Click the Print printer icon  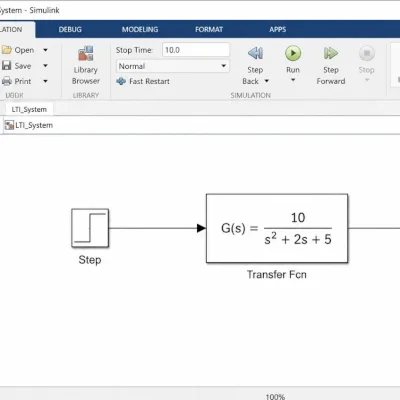tap(6, 81)
